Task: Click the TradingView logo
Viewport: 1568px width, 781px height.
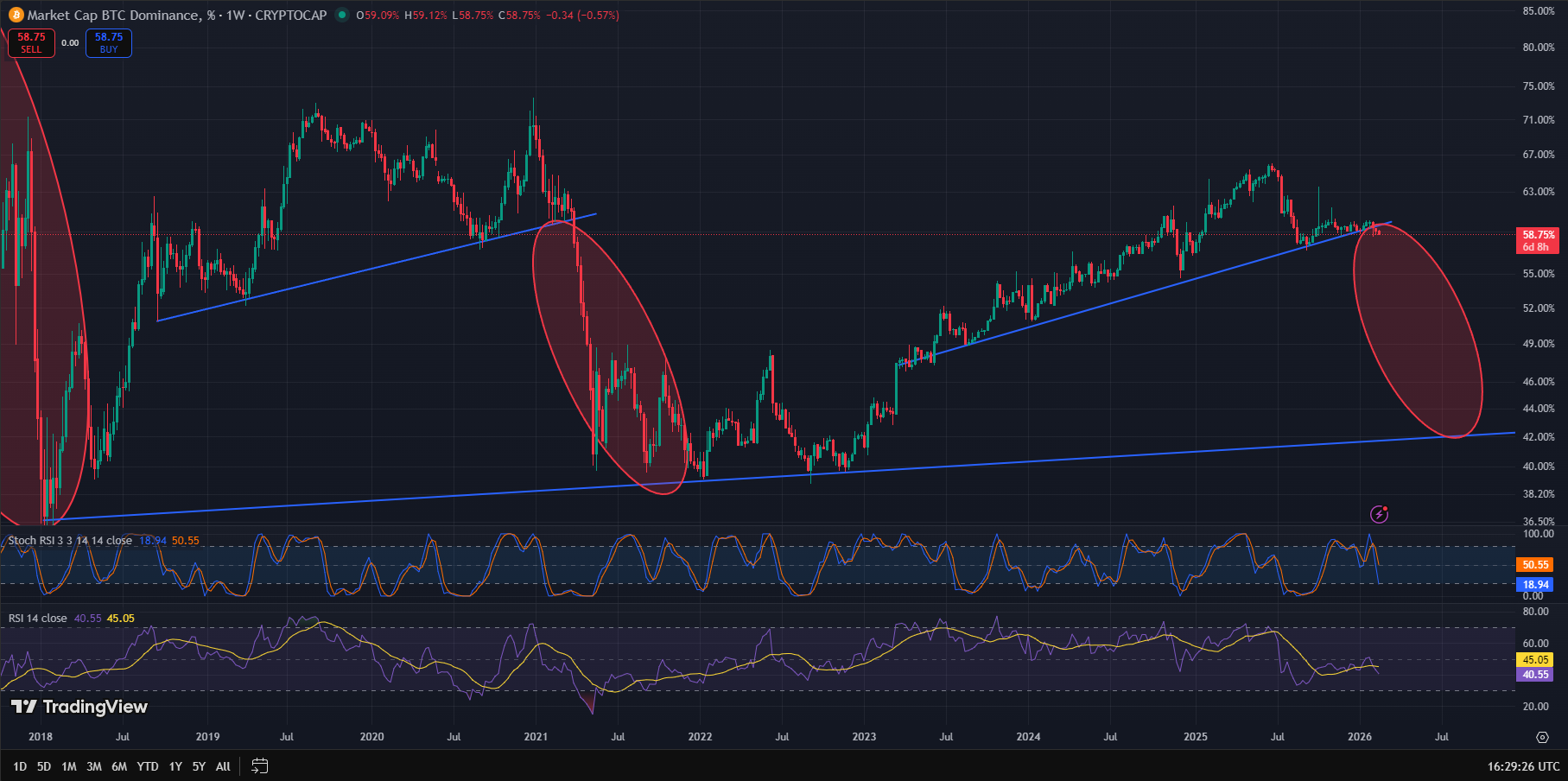Action: point(79,707)
